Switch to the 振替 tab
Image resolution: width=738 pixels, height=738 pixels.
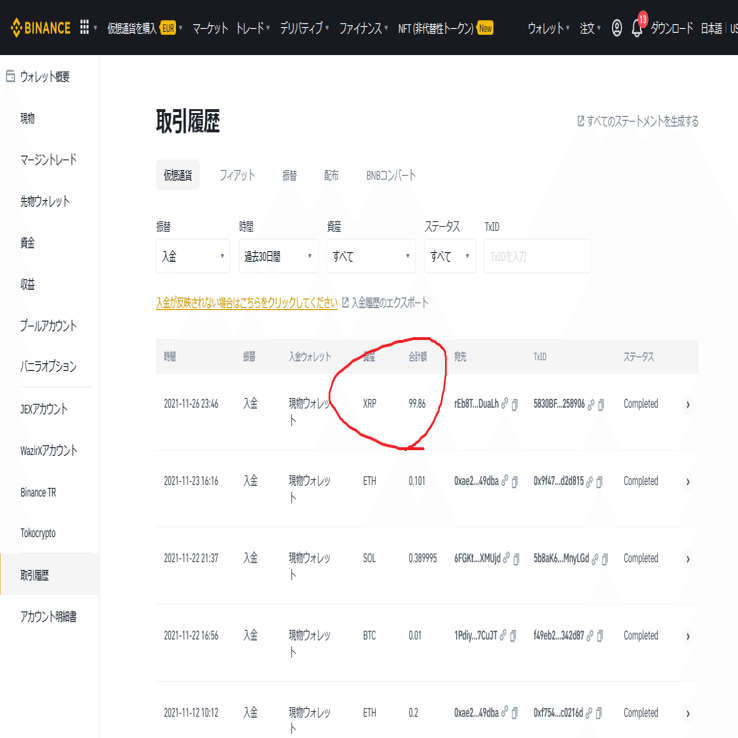pos(289,176)
